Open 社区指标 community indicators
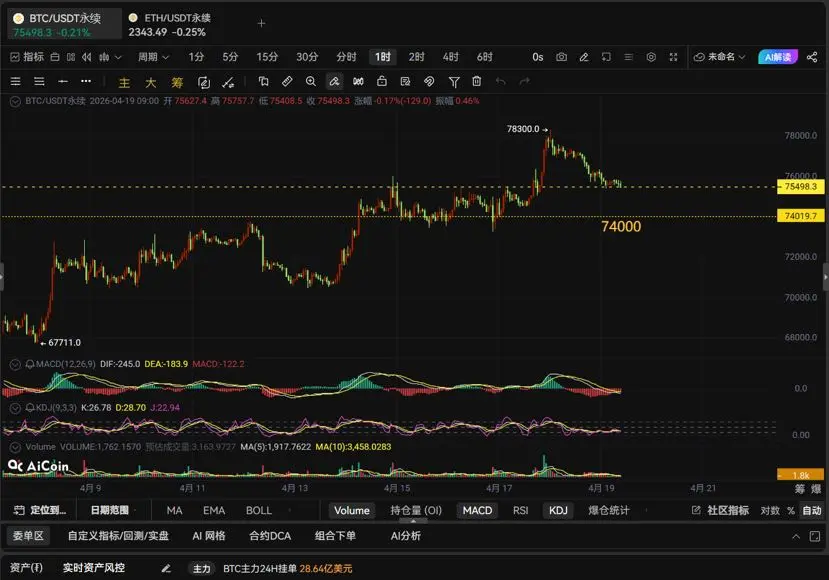Viewport: 829px width, 580px height. pyautogui.click(x=720, y=510)
